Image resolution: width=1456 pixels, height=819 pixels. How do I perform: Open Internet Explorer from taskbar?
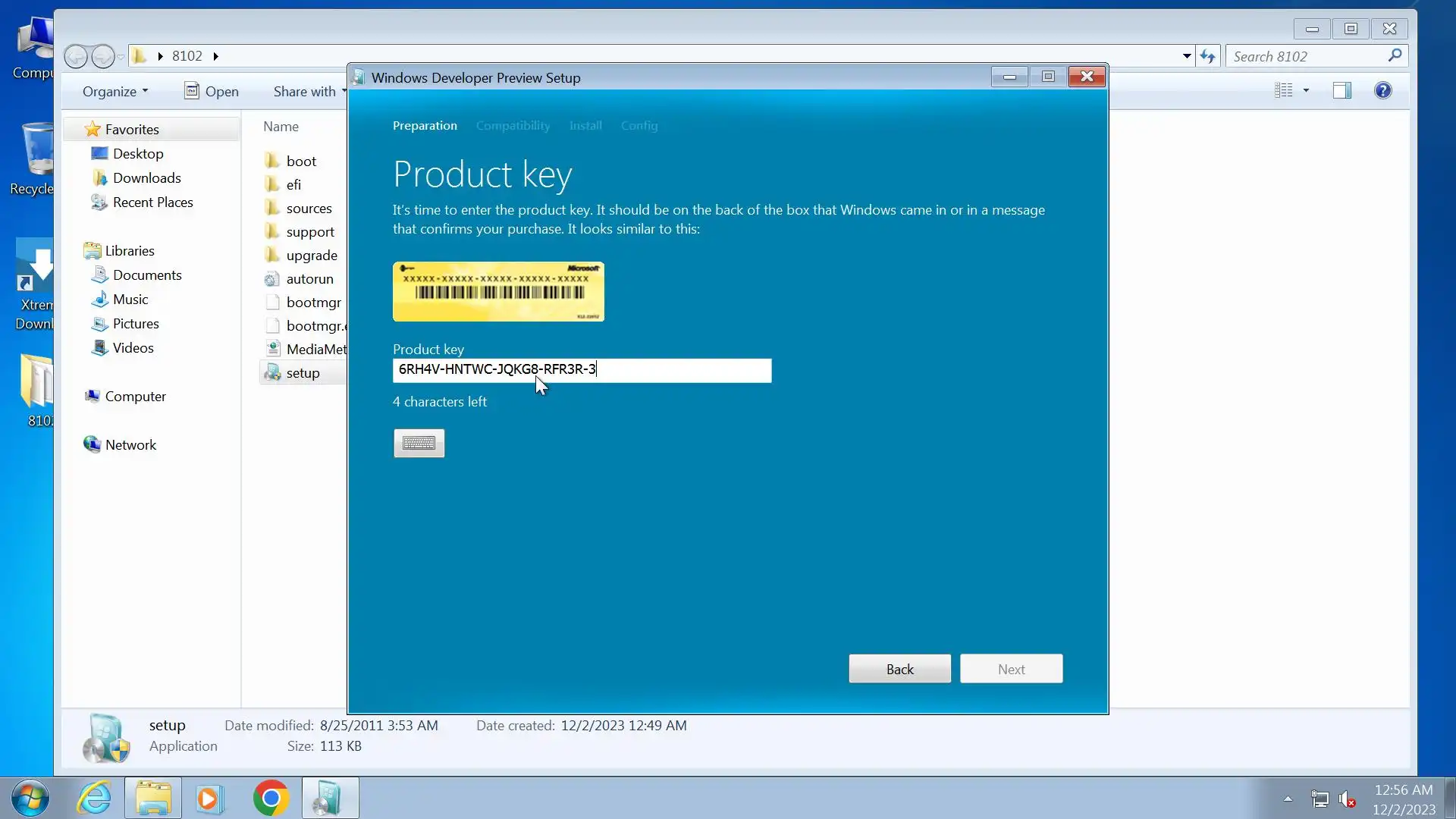click(95, 799)
